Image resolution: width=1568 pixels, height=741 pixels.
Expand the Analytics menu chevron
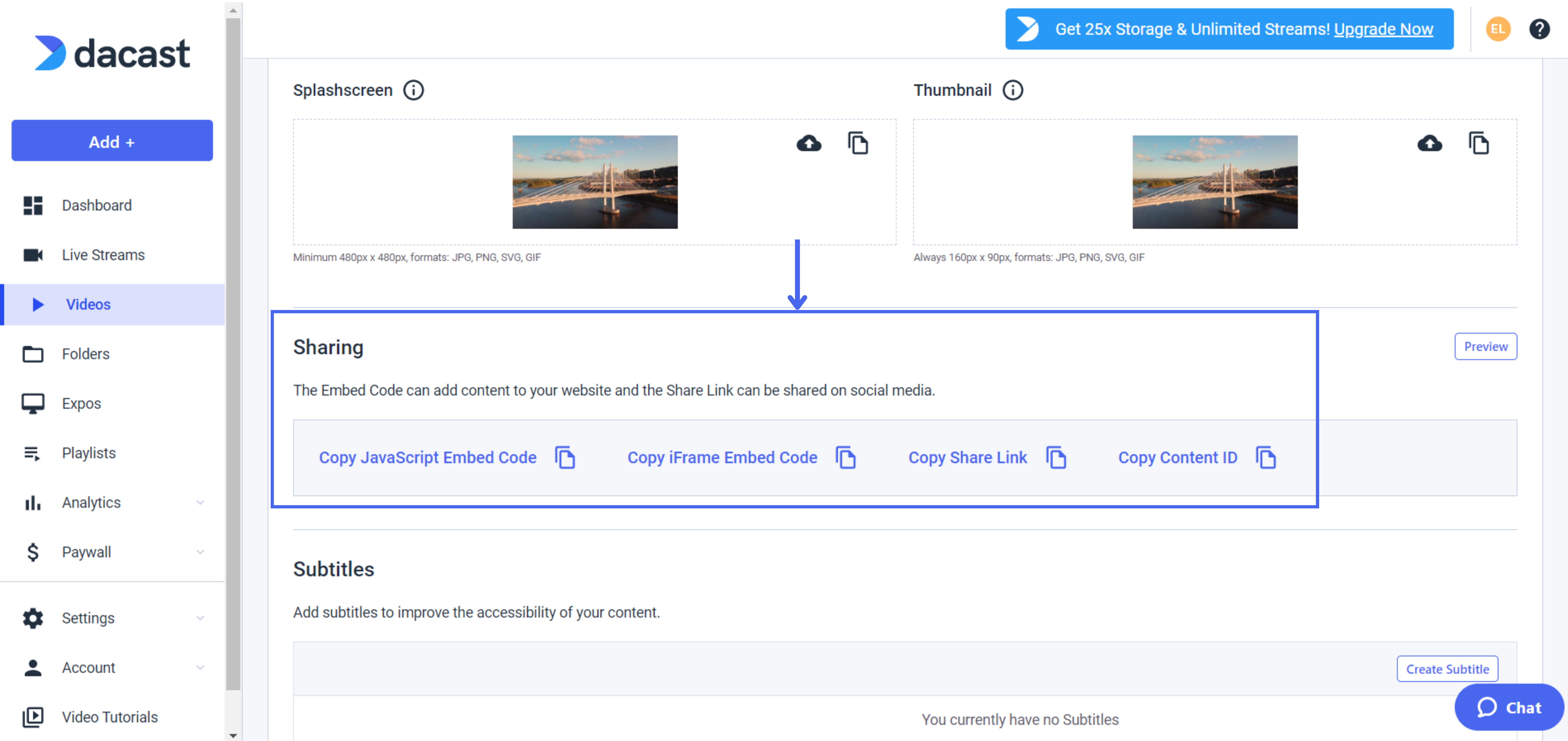(x=200, y=502)
